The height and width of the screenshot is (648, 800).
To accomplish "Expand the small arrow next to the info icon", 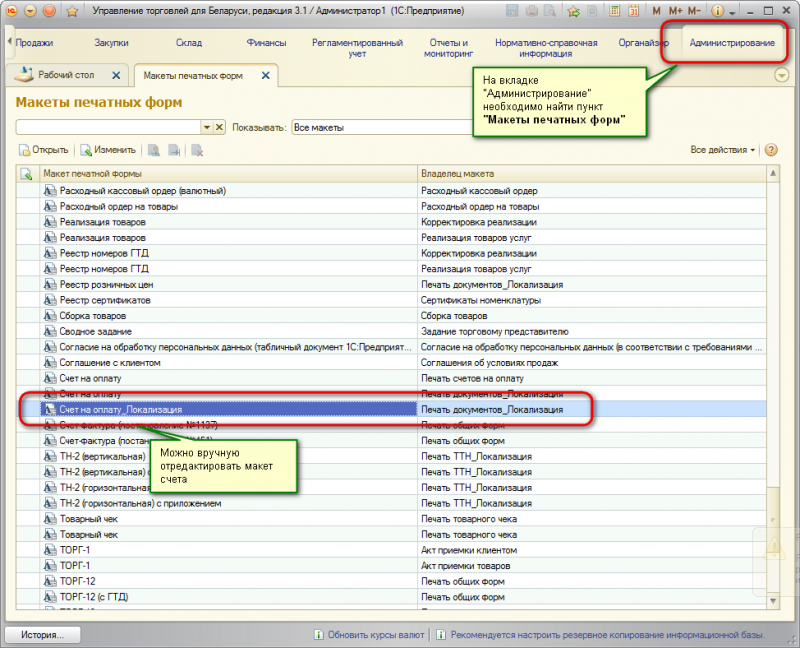I will pyautogui.click(x=732, y=12).
